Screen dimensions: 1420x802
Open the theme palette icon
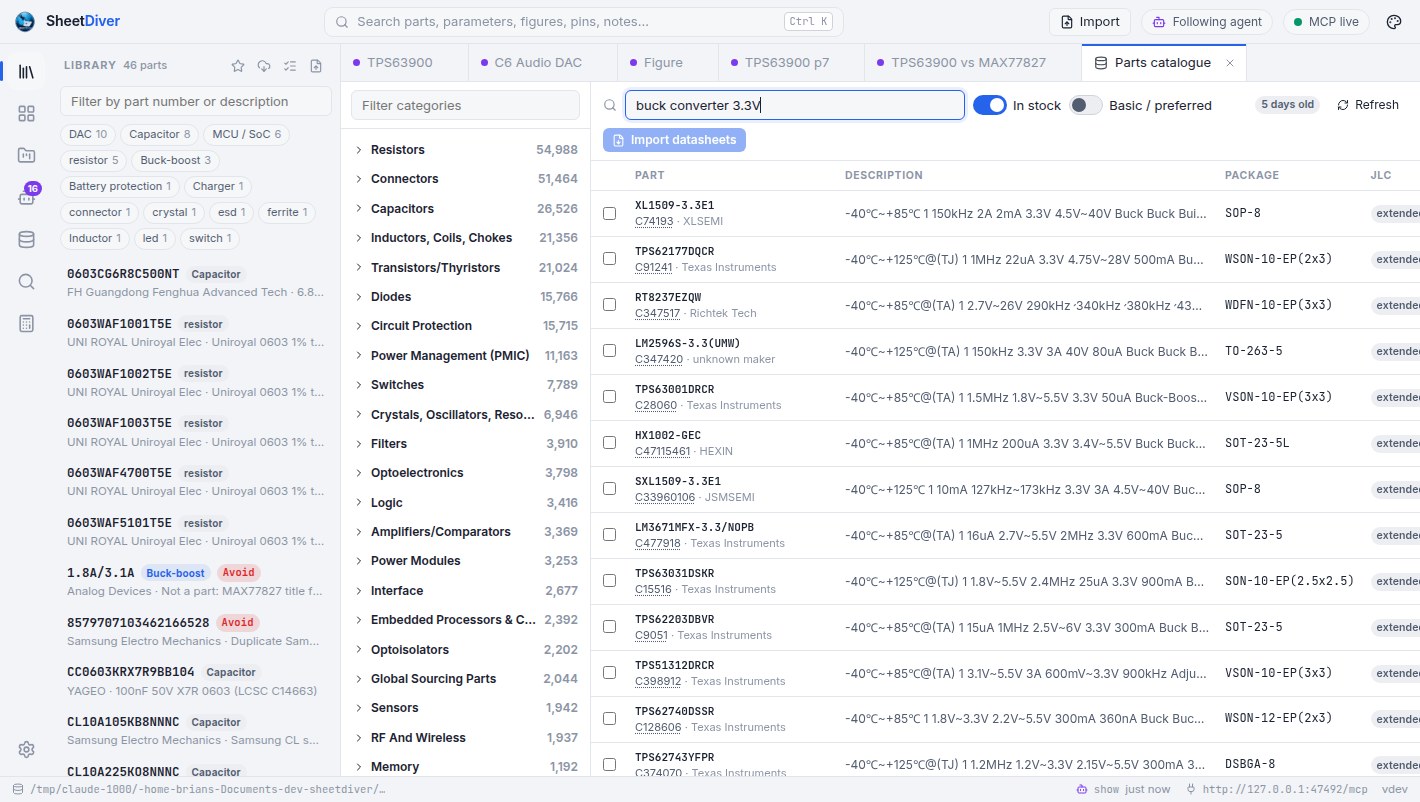pos(1394,22)
